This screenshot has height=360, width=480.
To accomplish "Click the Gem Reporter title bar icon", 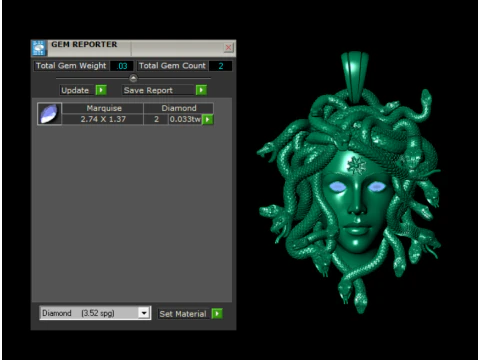I will tap(39, 48).
